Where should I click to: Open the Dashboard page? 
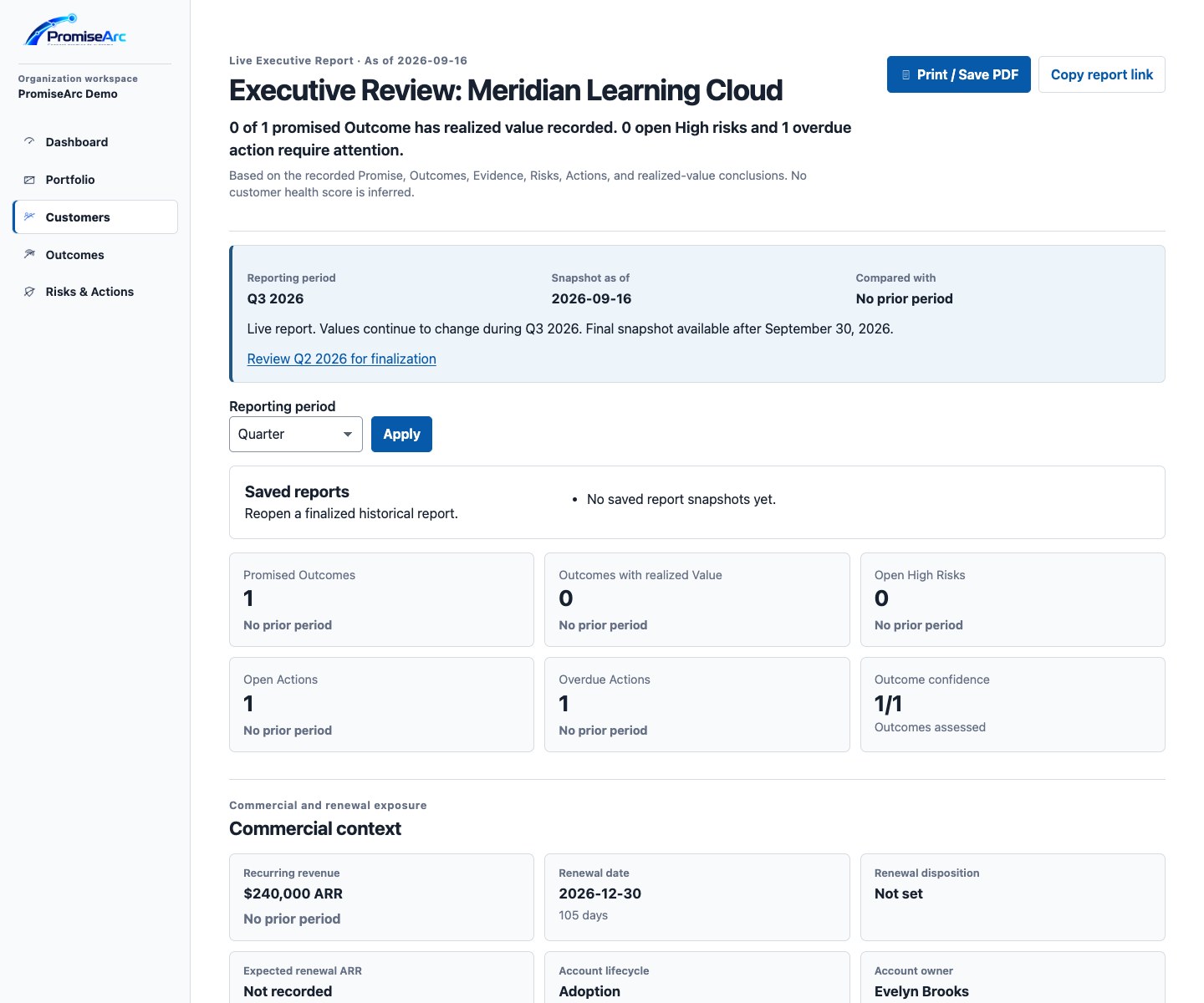click(95, 142)
